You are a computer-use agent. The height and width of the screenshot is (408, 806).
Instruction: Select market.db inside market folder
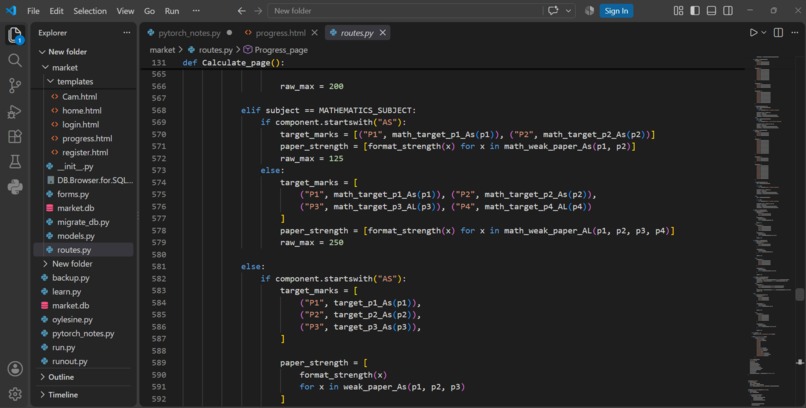[x=76, y=208]
